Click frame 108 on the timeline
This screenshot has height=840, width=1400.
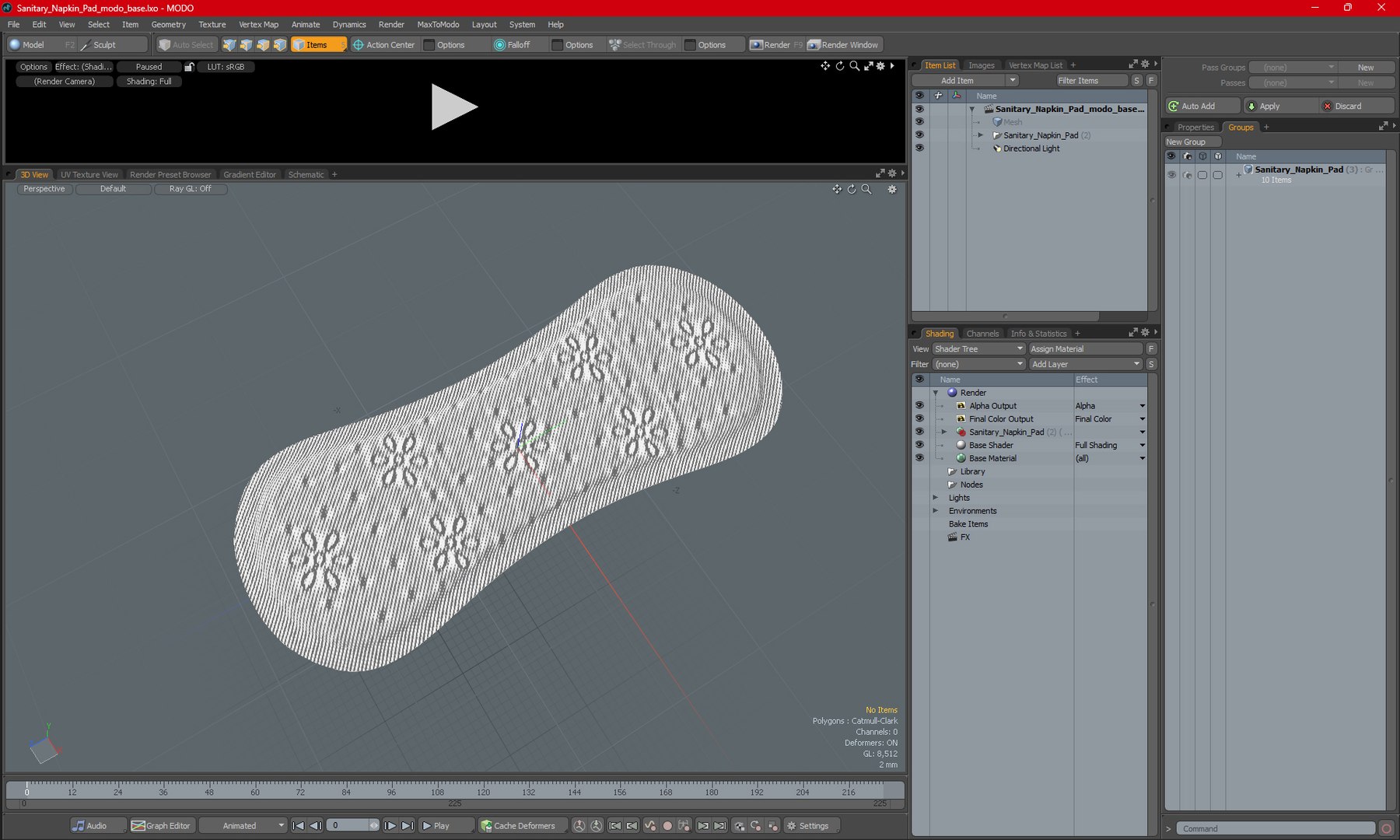437,792
